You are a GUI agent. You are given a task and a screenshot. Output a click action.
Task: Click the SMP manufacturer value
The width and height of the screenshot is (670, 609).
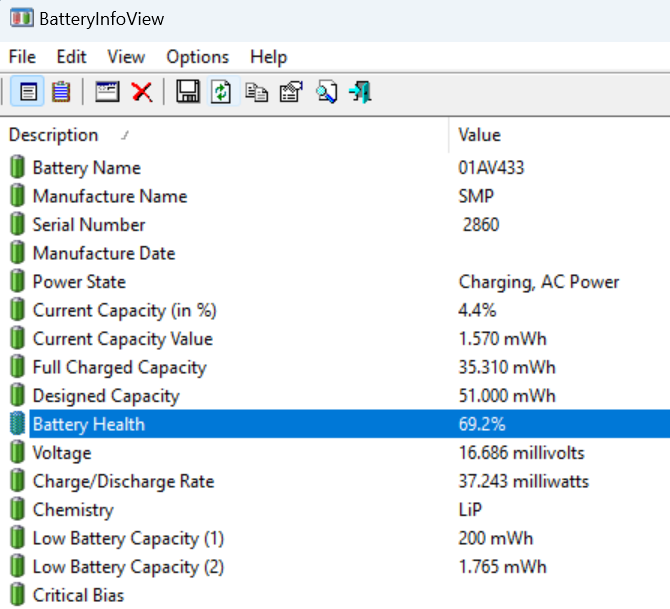coord(476,196)
